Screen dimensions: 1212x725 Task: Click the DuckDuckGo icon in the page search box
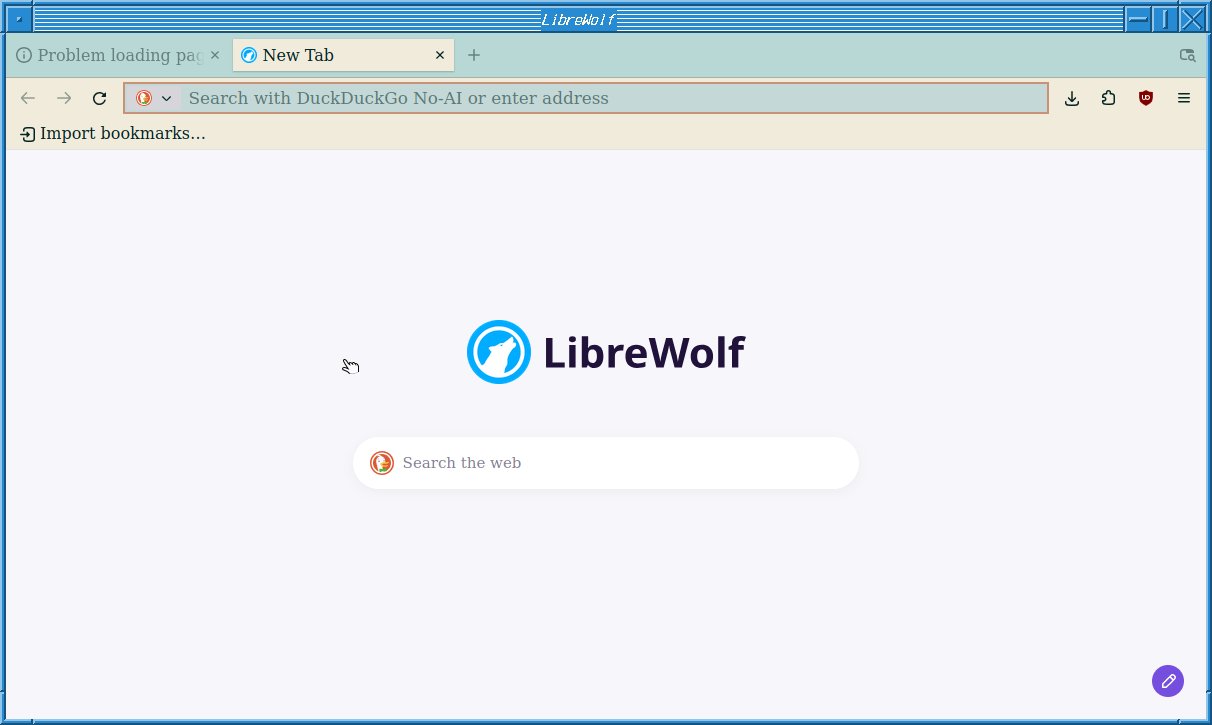tap(382, 463)
